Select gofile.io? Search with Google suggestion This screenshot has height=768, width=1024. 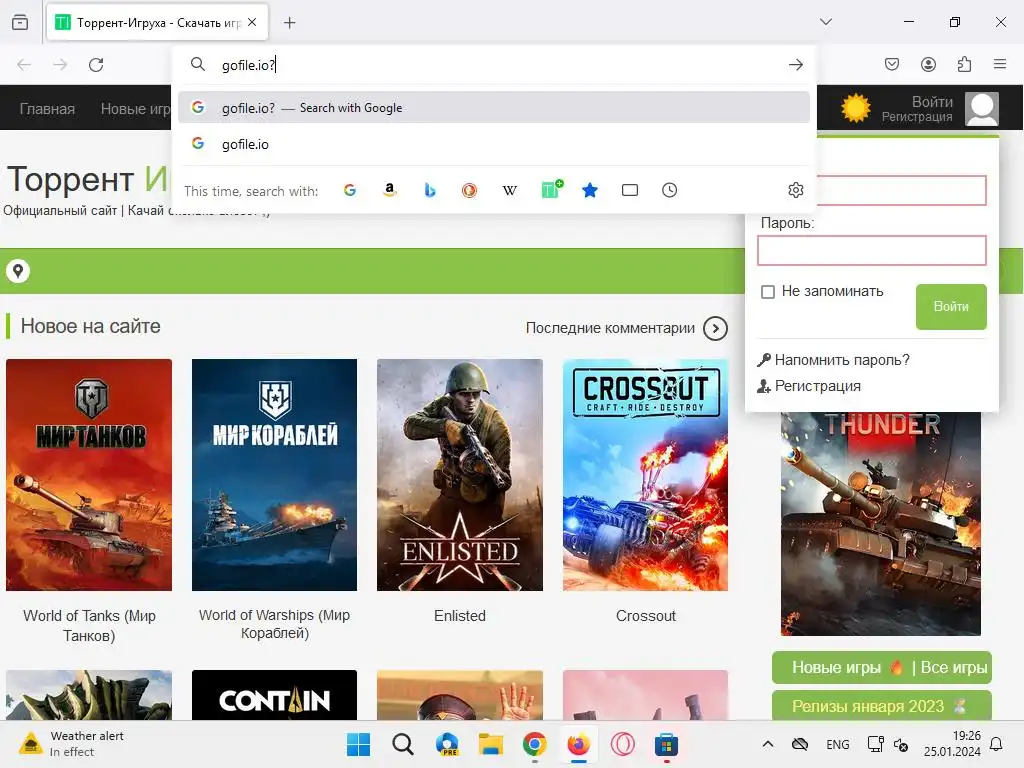pyautogui.click(x=494, y=108)
